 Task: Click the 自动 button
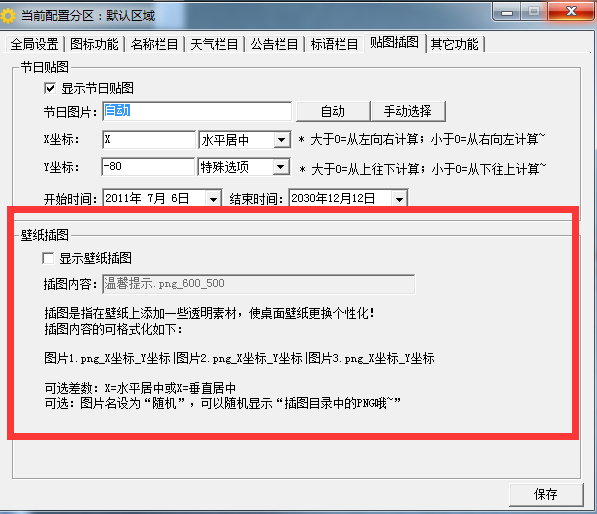tap(333, 112)
